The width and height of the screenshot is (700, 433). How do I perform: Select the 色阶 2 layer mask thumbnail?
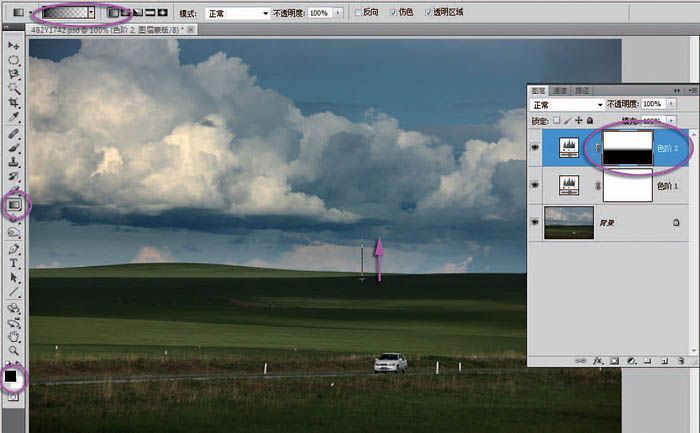622,146
